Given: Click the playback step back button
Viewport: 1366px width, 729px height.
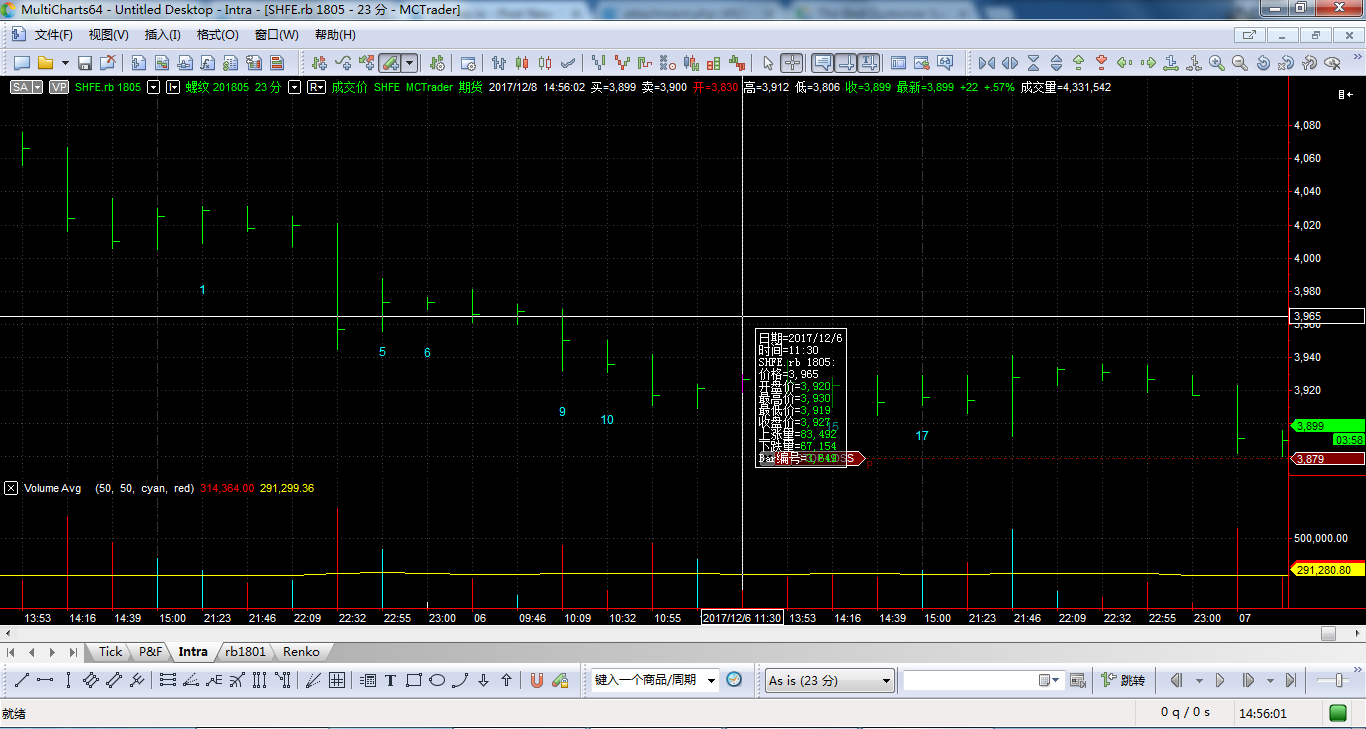Looking at the screenshot, I should tap(1176, 680).
